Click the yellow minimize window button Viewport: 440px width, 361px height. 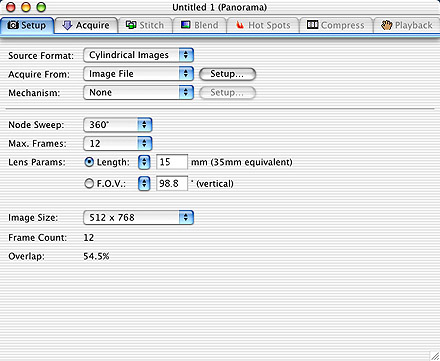pyautogui.click(x=26, y=7)
